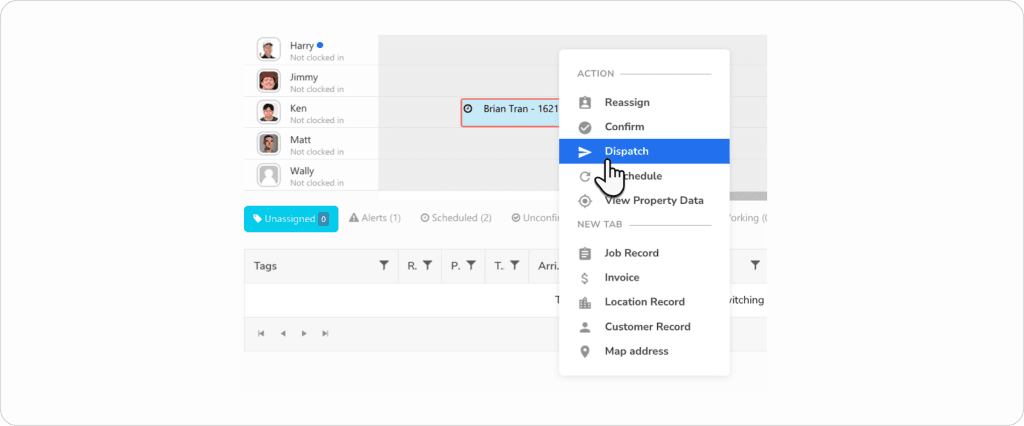Image resolution: width=1024 pixels, height=426 pixels.
Task: Click Jimmy's avatar photo
Action: click(x=268, y=81)
